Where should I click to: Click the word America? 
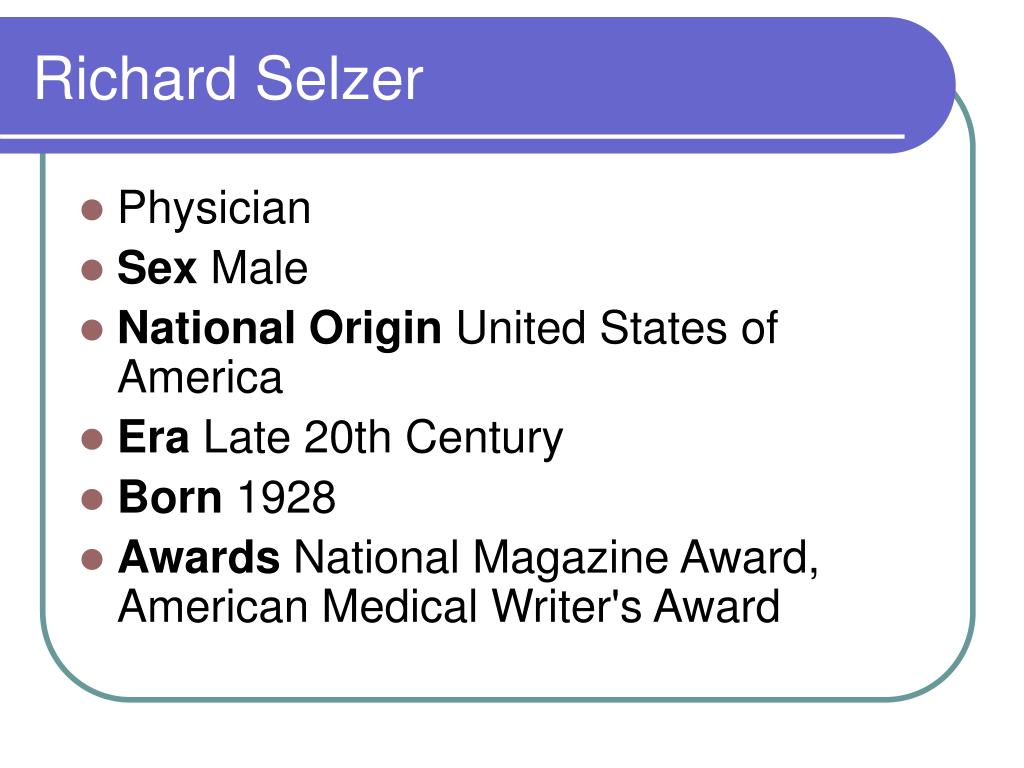200,377
